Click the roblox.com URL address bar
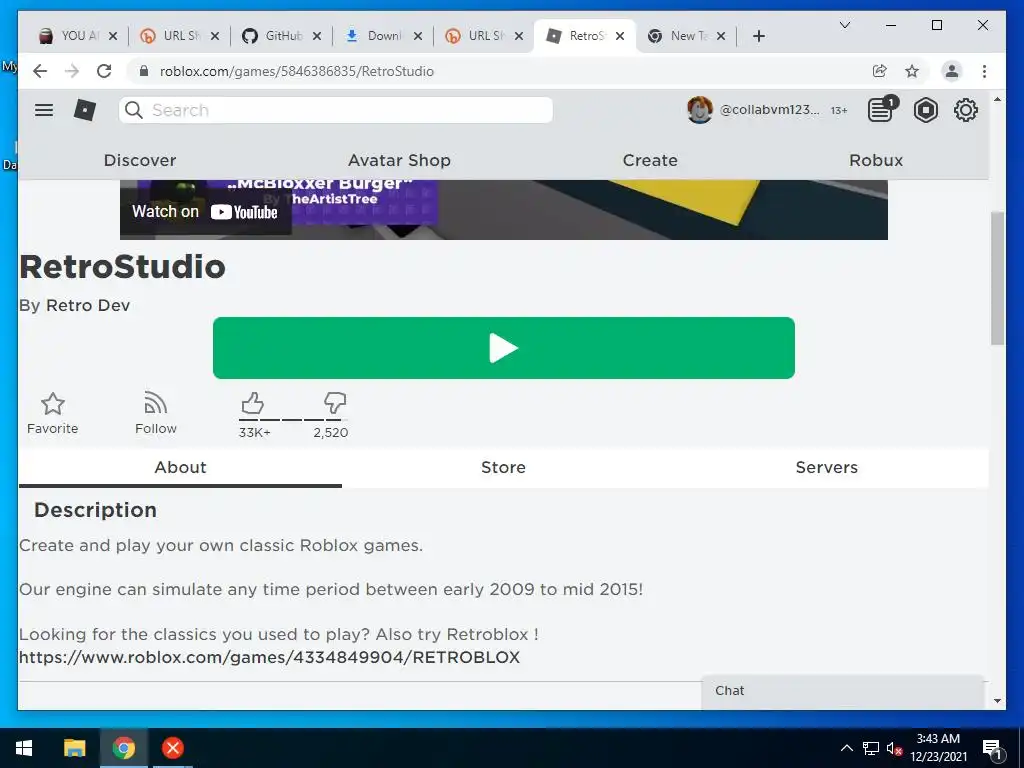Viewport: 1024px width, 768px height. tap(296, 71)
